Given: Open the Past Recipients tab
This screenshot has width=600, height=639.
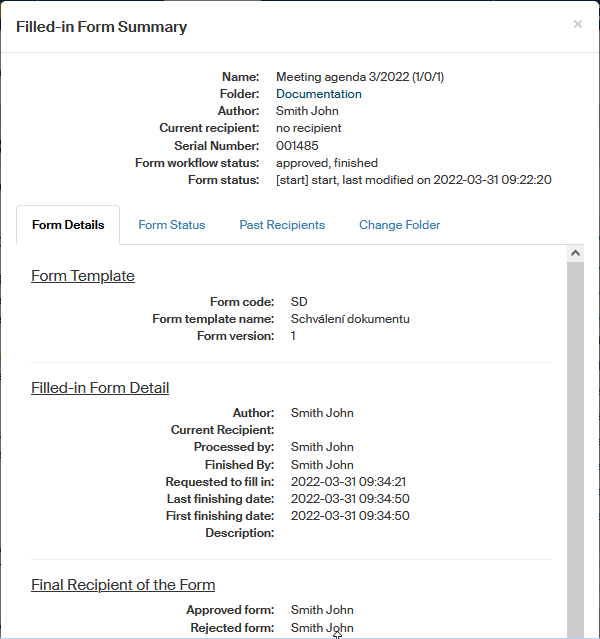Looking at the screenshot, I should (282, 225).
